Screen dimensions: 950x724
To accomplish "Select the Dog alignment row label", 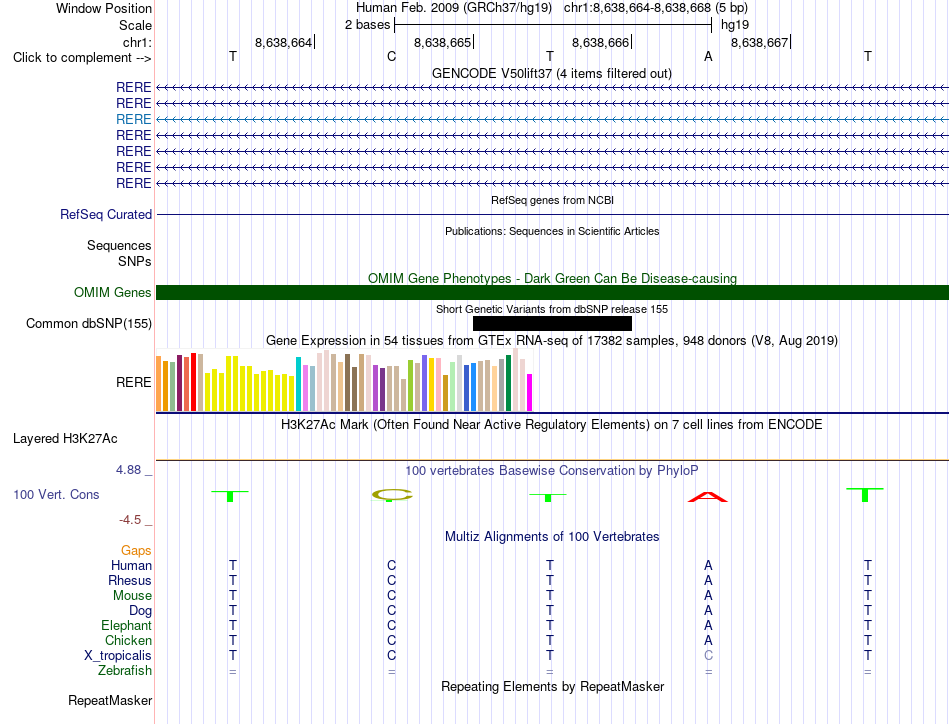I will pos(140,611).
